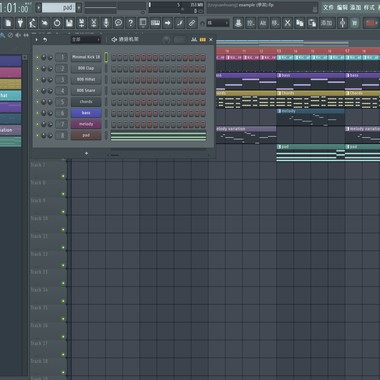
Task: Click the channel rack speaker icon
Action: [x=114, y=40]
